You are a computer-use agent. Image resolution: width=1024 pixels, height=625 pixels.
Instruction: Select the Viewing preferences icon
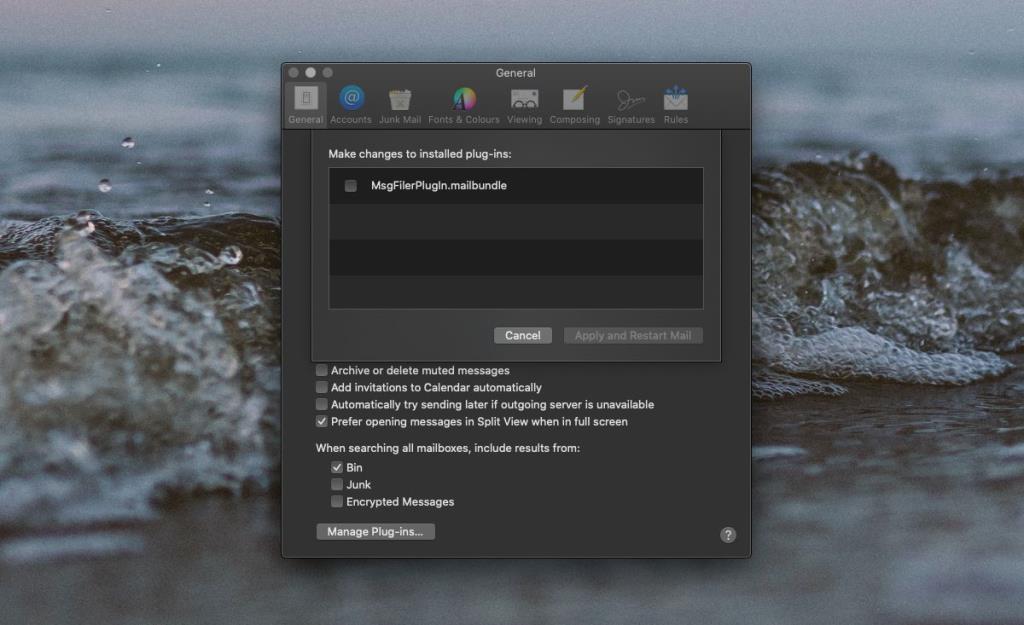[524, 100]
